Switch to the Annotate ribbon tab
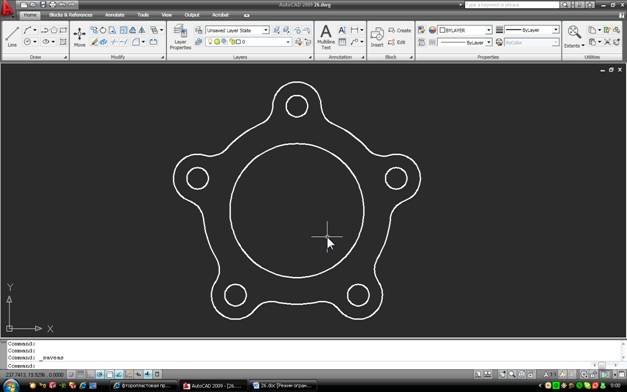Image resolution: width=627 pixels, height=392 pixels. (x=115, y=15)
